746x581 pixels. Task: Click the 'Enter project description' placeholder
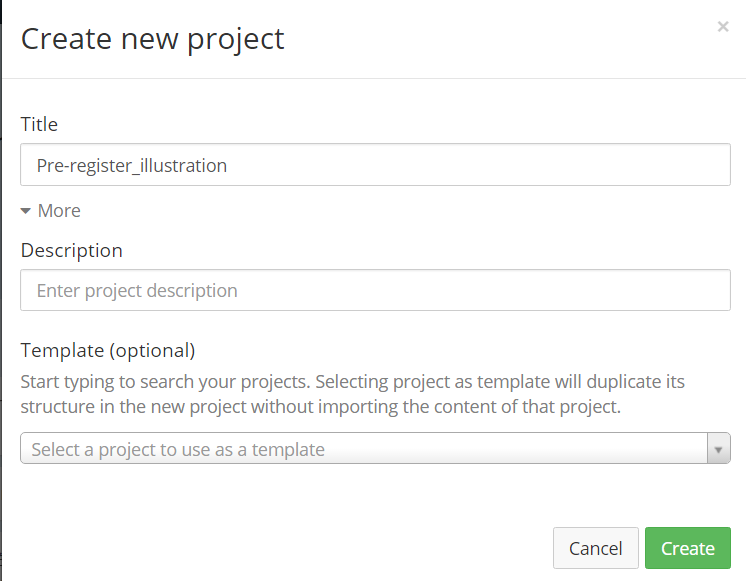tap(137, 291)
